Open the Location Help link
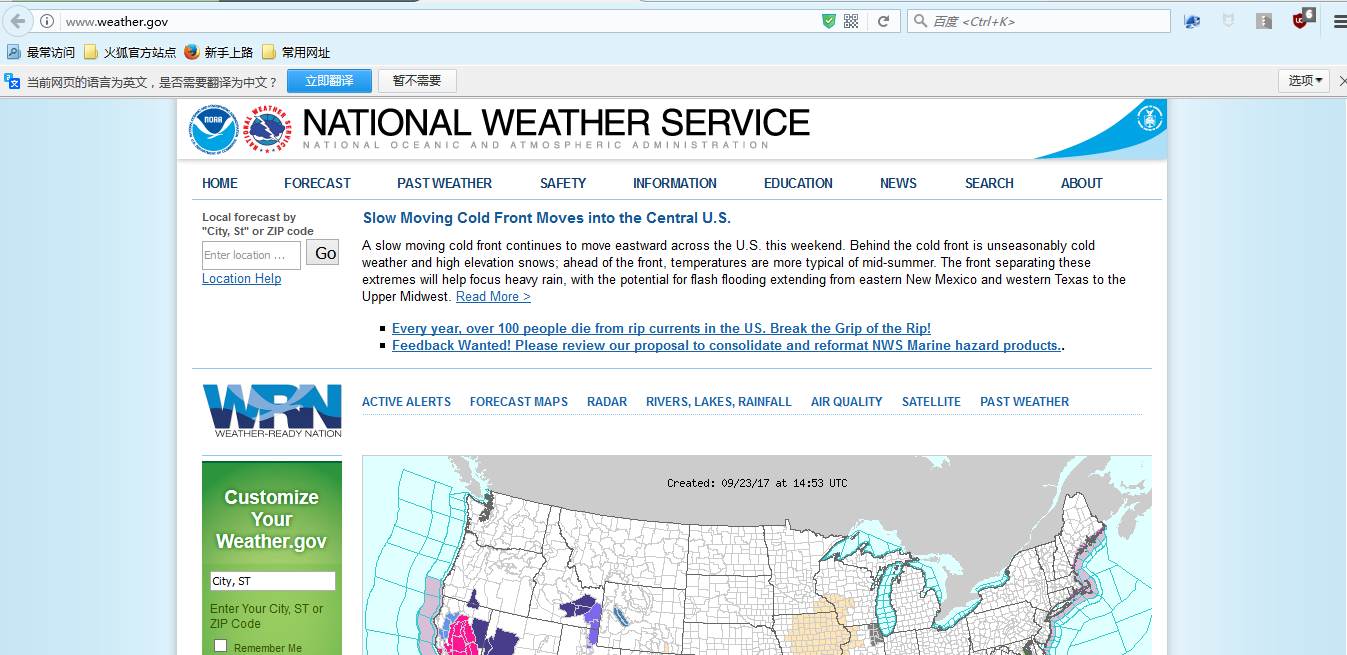This screenshot has height=655, width=1347. pyautogui.click(x=241, y=279)
